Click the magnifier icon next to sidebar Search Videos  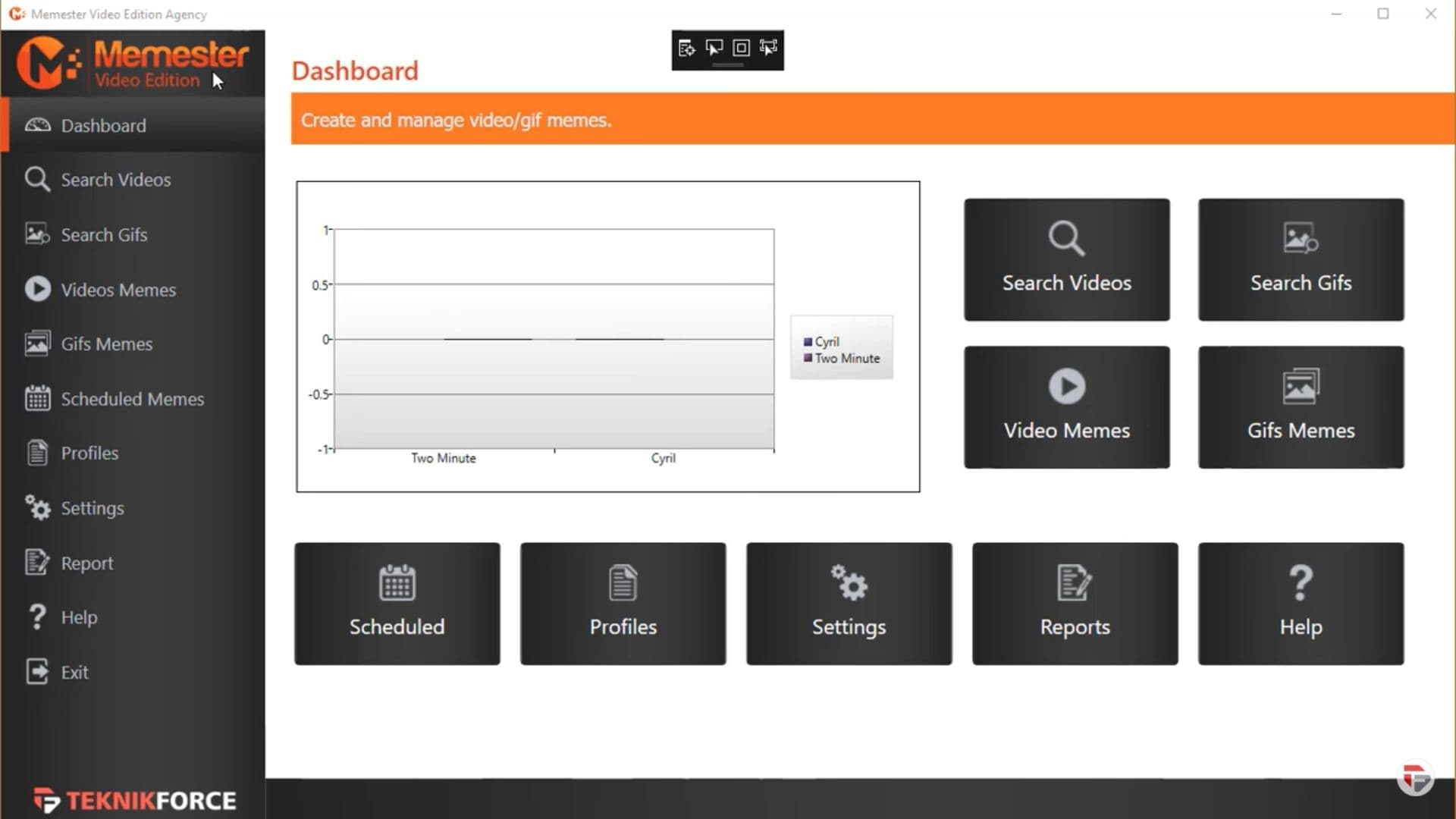point(37,179)
